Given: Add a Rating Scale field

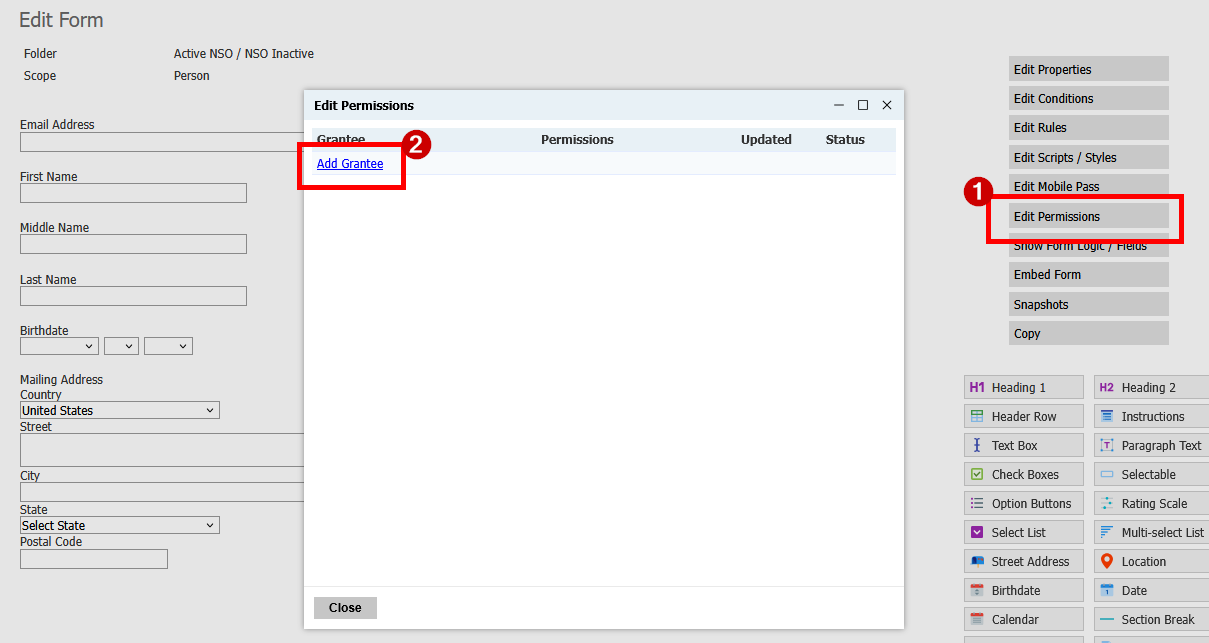Looking at the screenshot, I should (1151, 503).
